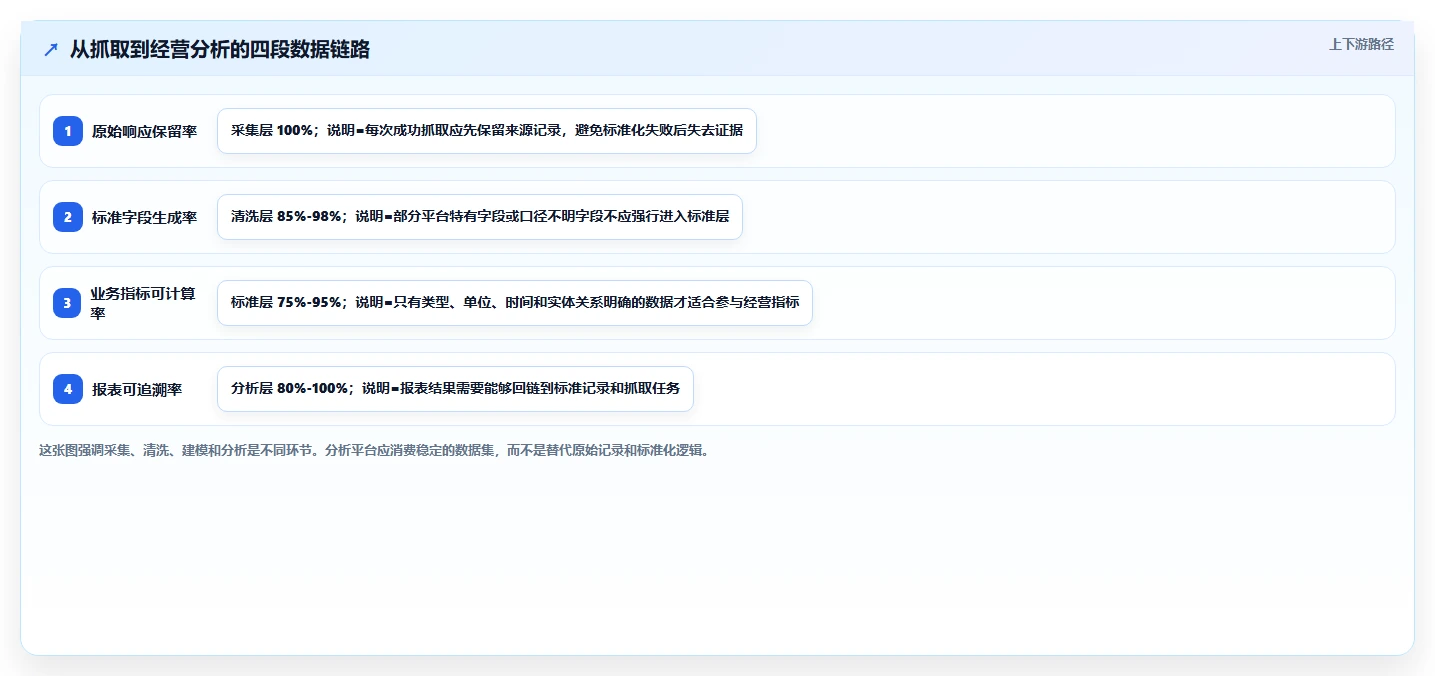Select the step number 3 badge
The width and height of the screenshot is (1435, 676).
pyautogui.click(x=68, y=303)
